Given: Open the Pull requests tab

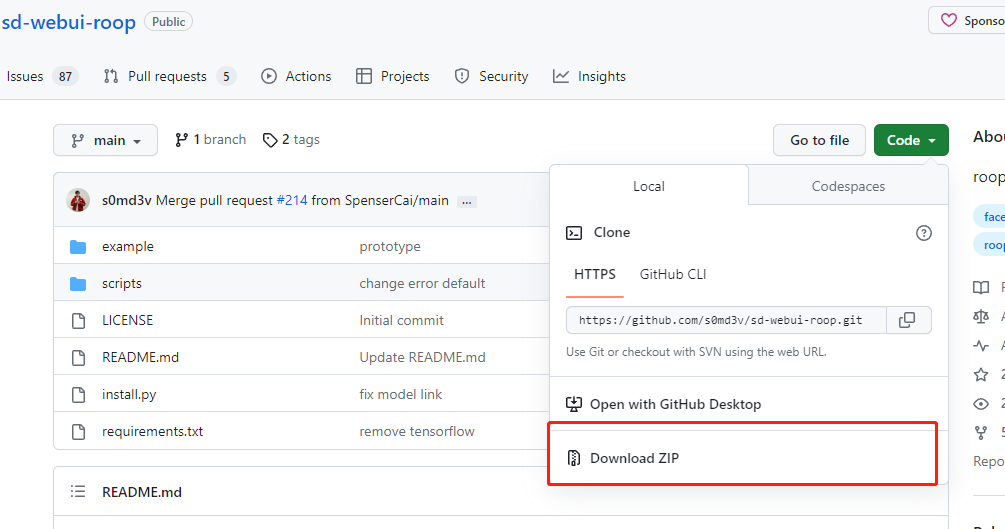Looking at the screenshot, I should pyautogui.click(x=170, y=76).
